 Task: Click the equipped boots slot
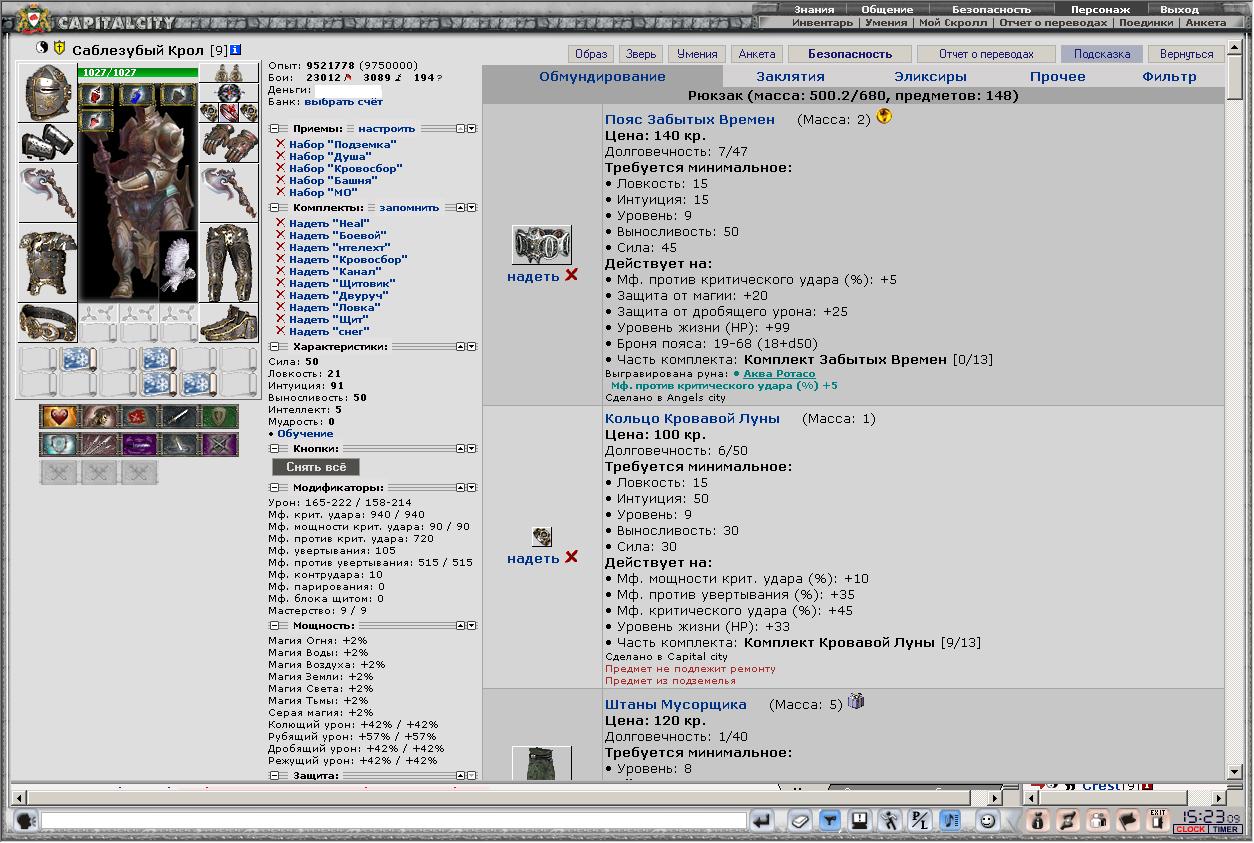point(229,322)
